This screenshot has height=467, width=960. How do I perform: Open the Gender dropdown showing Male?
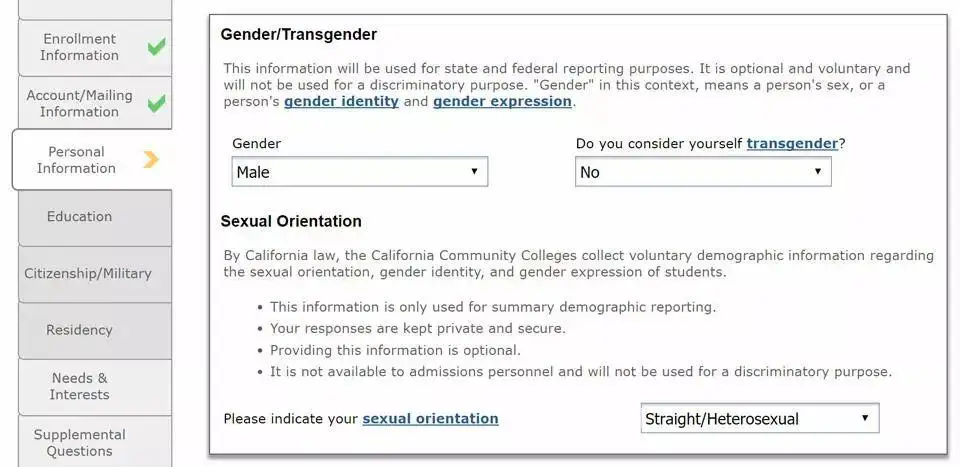click(x=359, y=172)
